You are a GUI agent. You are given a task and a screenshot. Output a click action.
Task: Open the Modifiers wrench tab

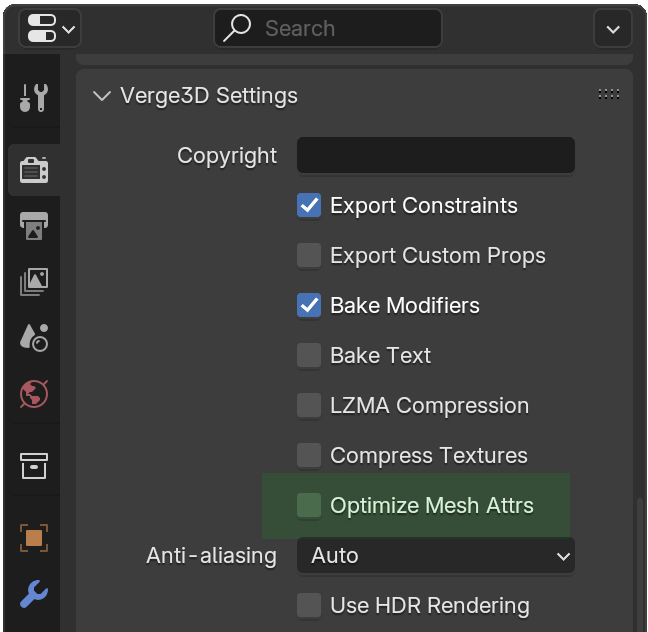(34, 594)
